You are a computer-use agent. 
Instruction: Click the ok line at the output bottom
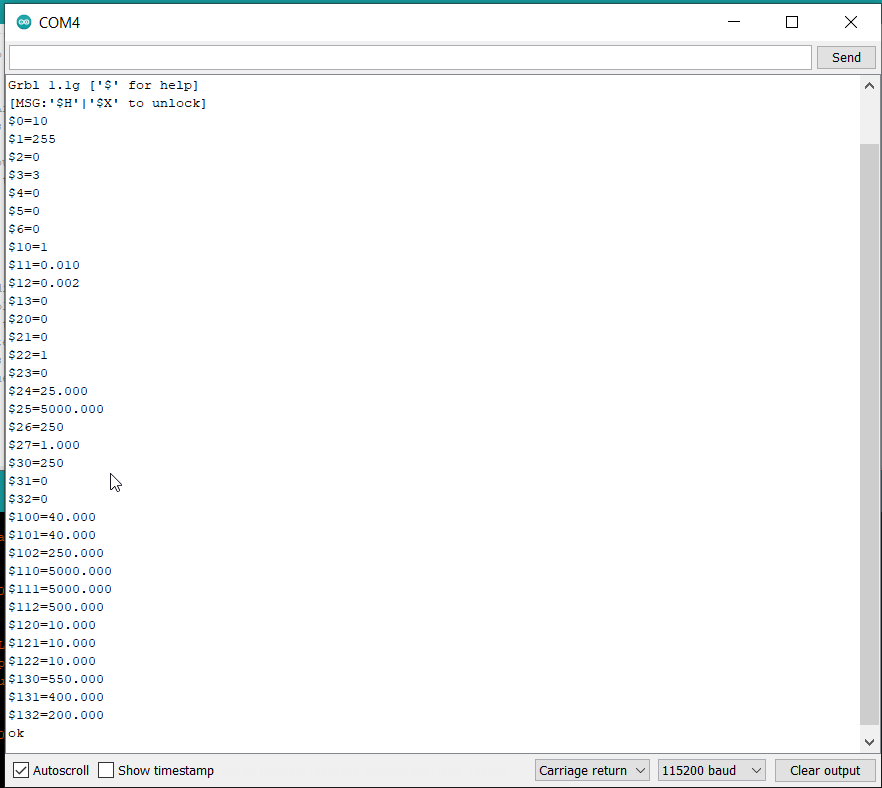15,733
